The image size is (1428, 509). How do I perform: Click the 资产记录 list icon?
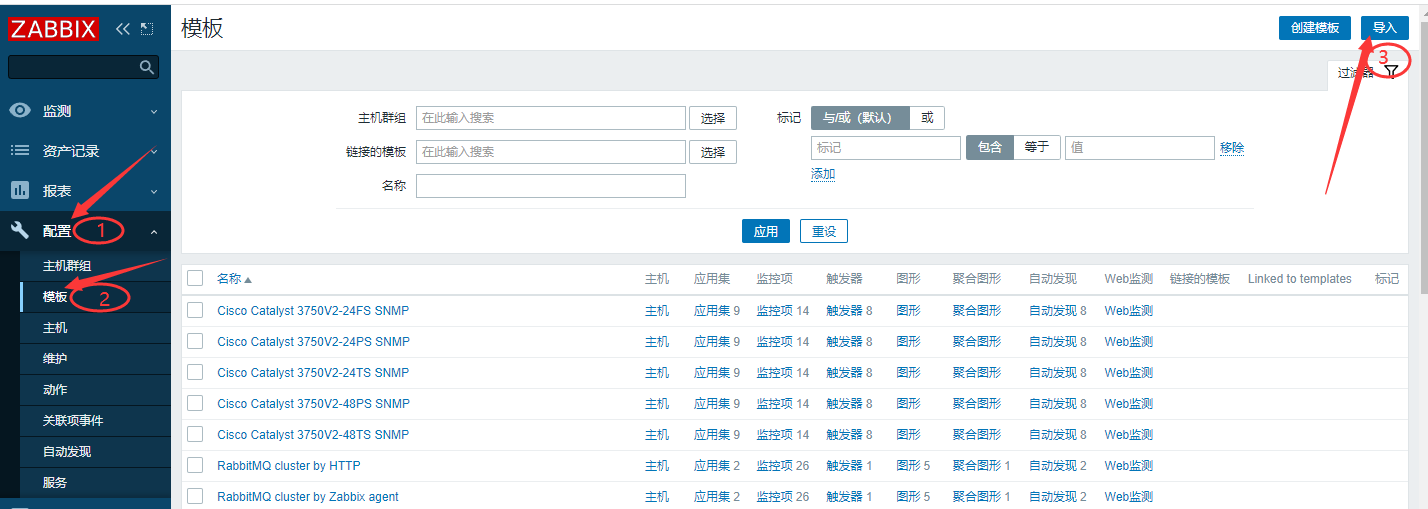[20, 150]
